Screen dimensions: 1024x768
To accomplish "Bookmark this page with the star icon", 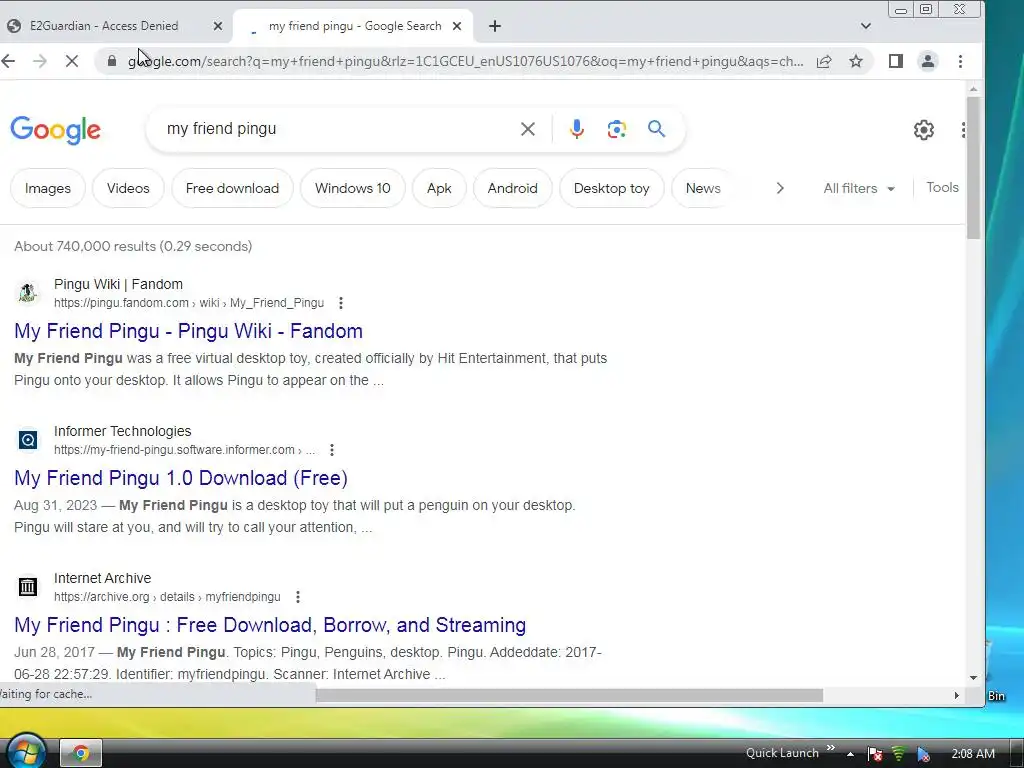I will pos(856,61).
